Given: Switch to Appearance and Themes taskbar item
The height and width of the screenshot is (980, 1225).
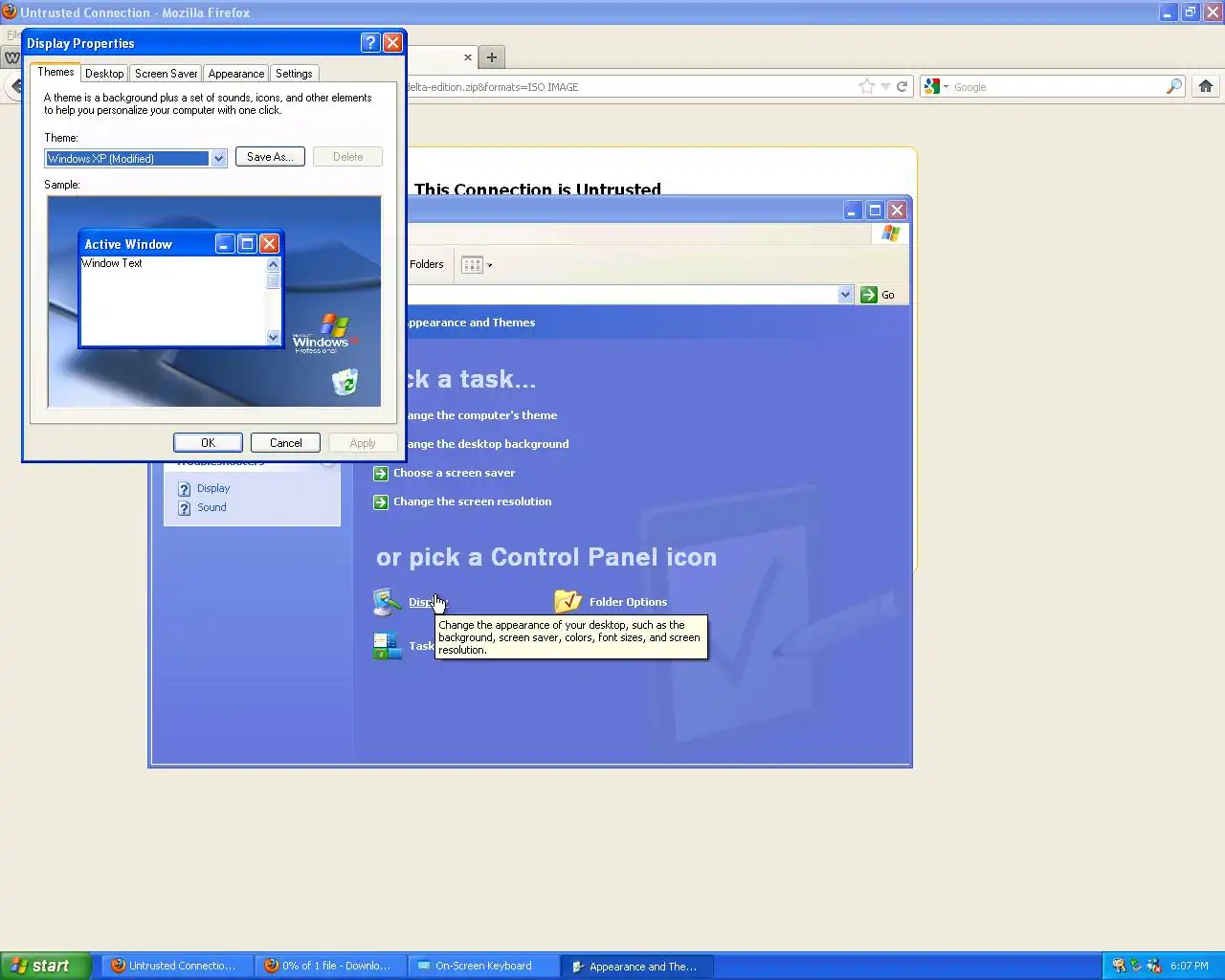Looking at the screenshot, I should (636, 966).
